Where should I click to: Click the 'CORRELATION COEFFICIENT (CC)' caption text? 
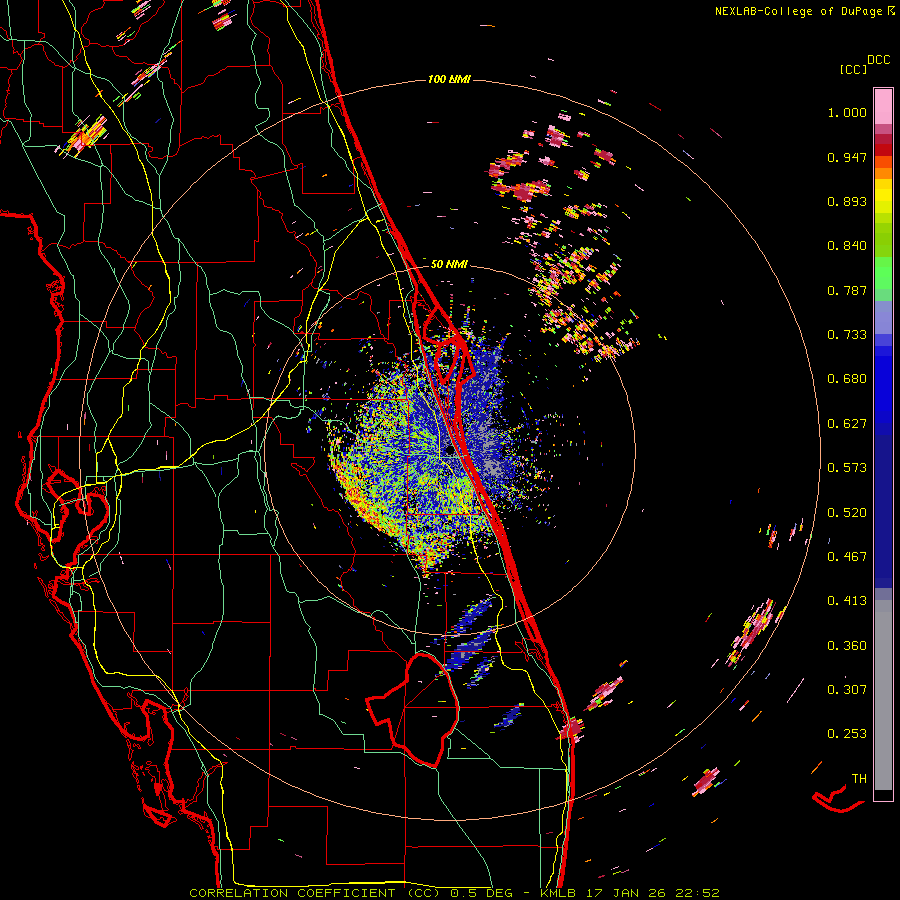[315, 893]
